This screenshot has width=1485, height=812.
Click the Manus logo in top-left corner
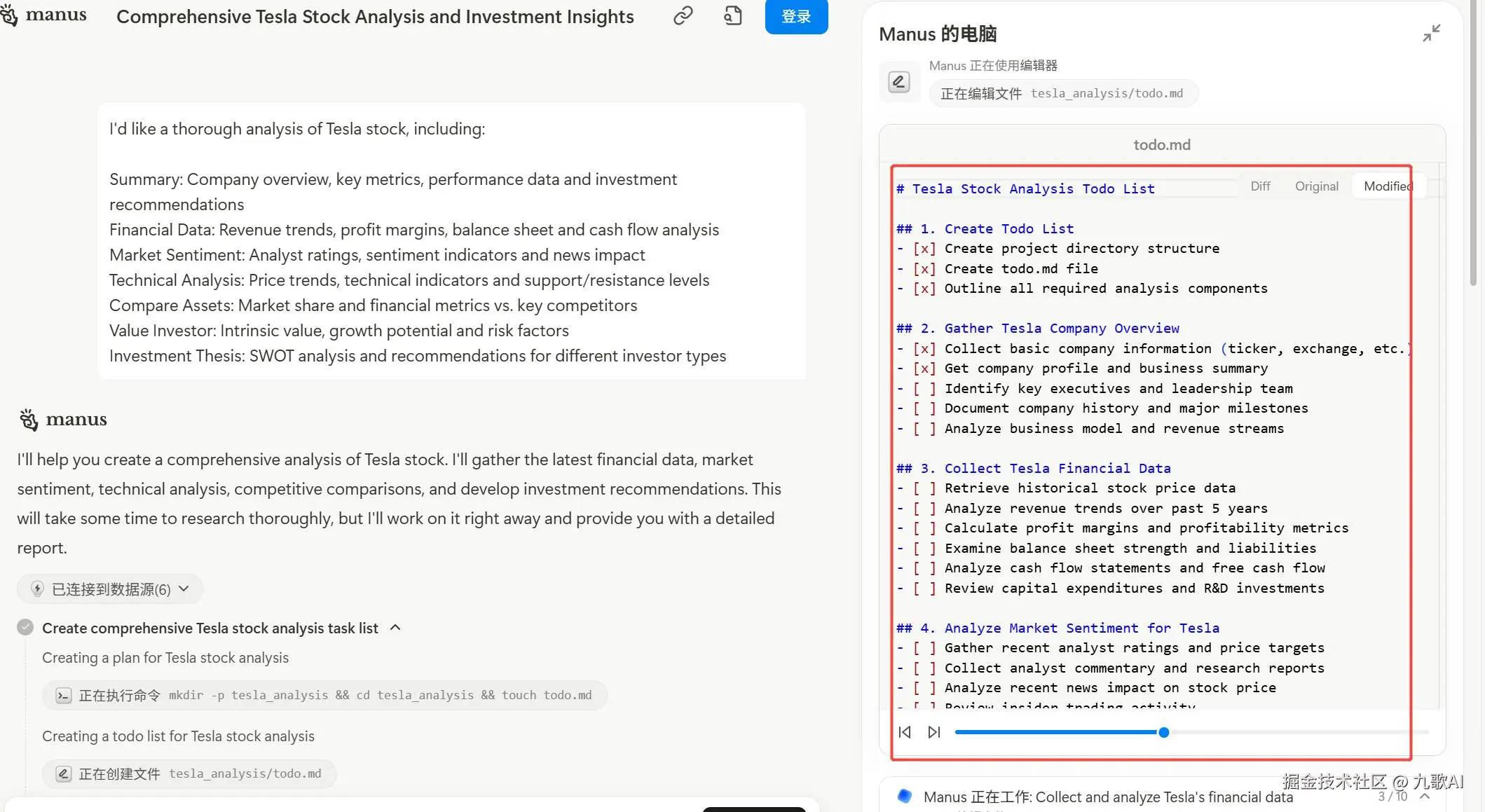[x=43, y=15]
